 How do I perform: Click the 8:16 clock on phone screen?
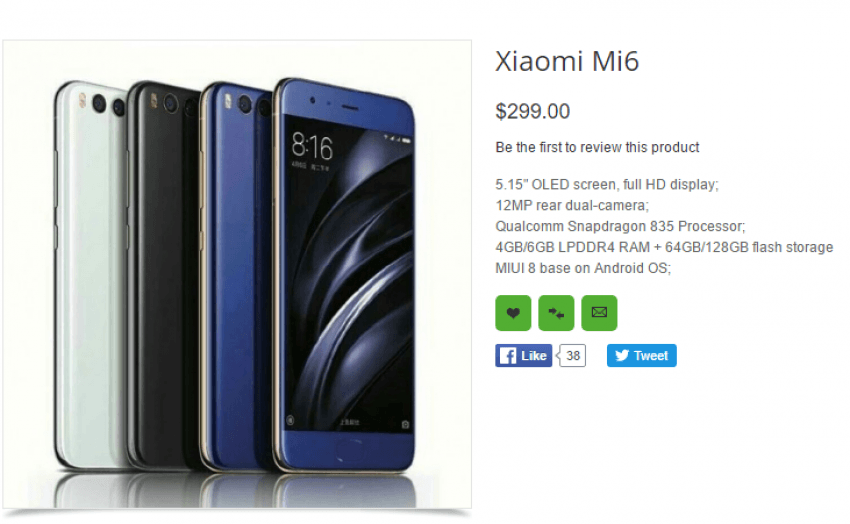tap(312, 146)
